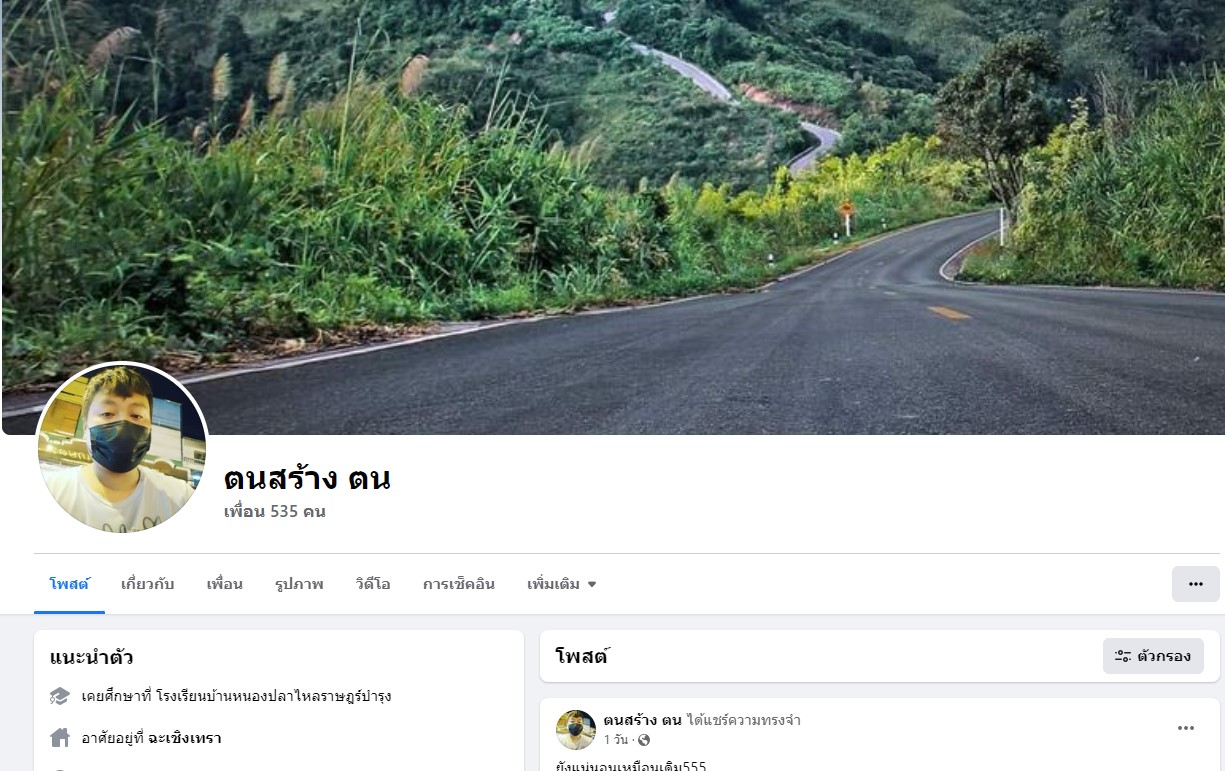Expand the เพิ่มเติม dropdown tab

click(561, 584)
